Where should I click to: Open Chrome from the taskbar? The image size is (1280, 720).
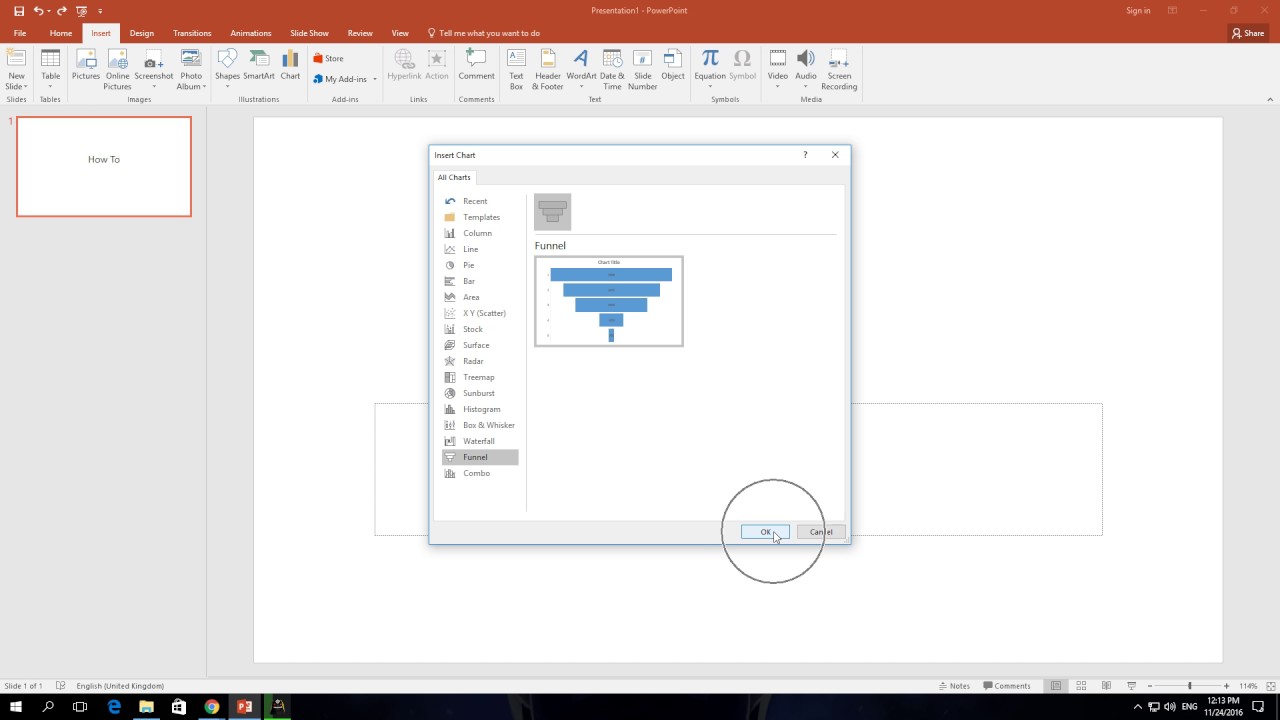211,707
